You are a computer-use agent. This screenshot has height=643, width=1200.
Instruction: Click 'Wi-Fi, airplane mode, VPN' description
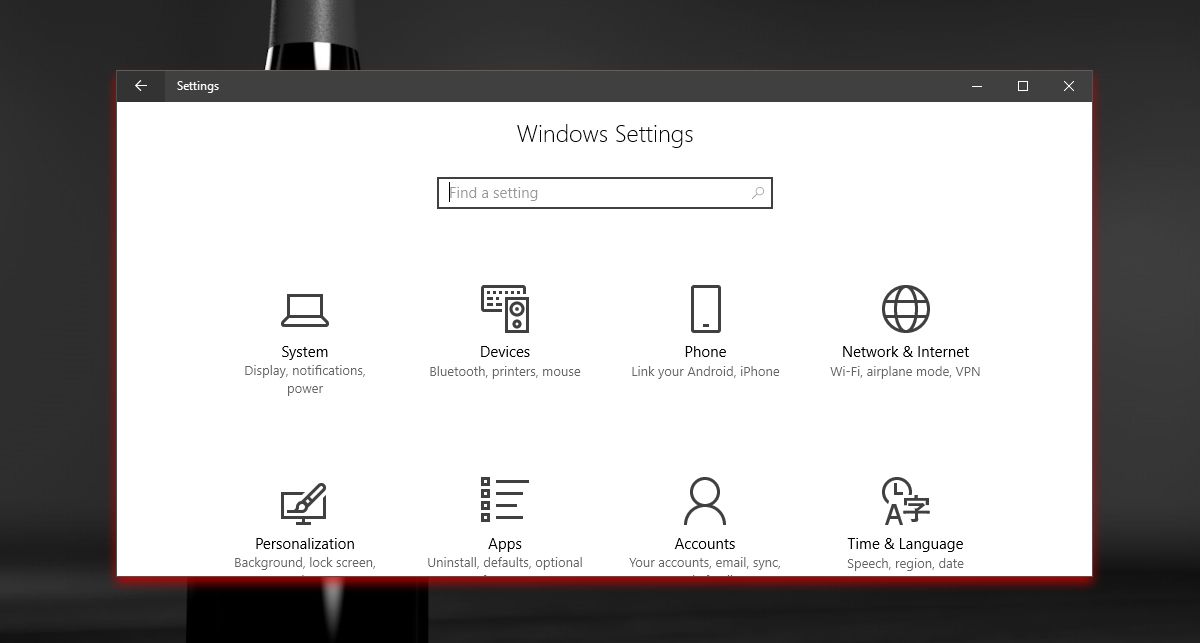pos(905,372)
